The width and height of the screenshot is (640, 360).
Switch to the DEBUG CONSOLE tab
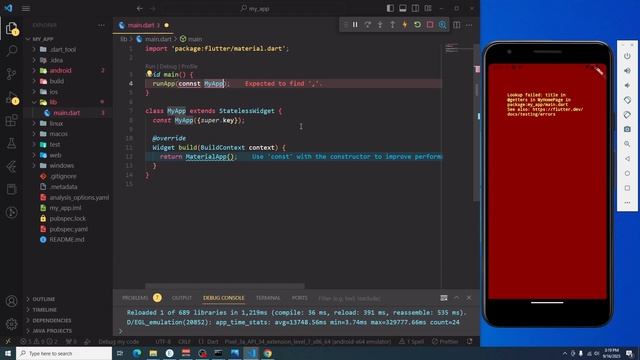224,298
